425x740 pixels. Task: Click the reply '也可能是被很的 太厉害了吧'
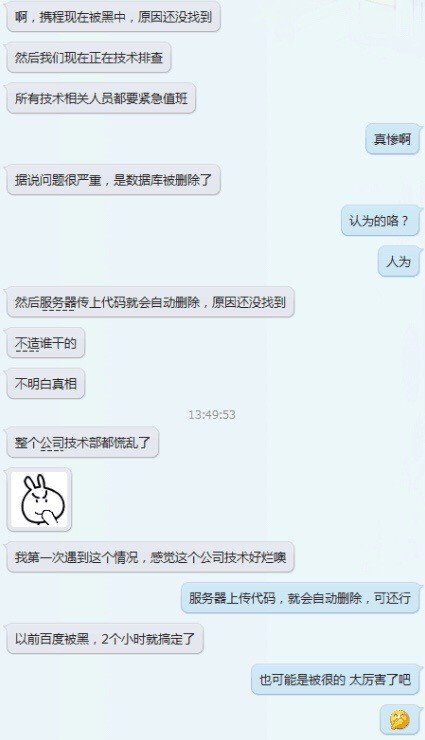point(335,679)
